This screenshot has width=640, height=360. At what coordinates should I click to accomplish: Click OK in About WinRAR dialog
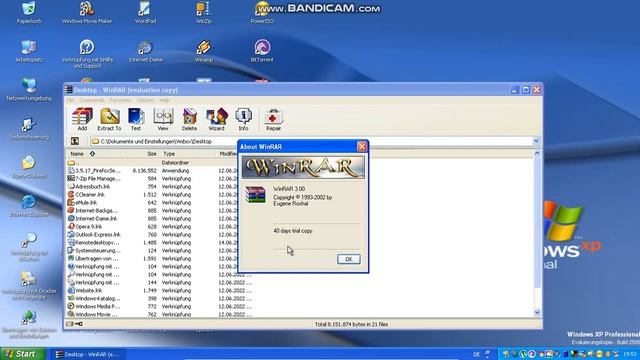pyautogui.click(x=349, y=259)
